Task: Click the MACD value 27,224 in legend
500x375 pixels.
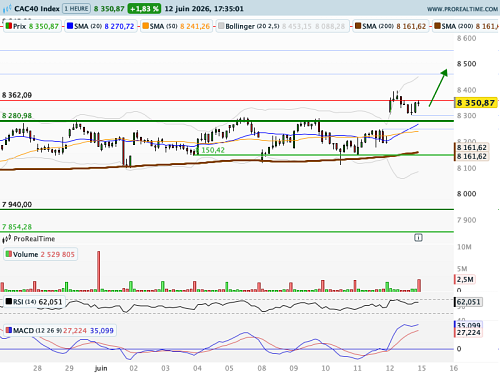Action: [75, 331]
